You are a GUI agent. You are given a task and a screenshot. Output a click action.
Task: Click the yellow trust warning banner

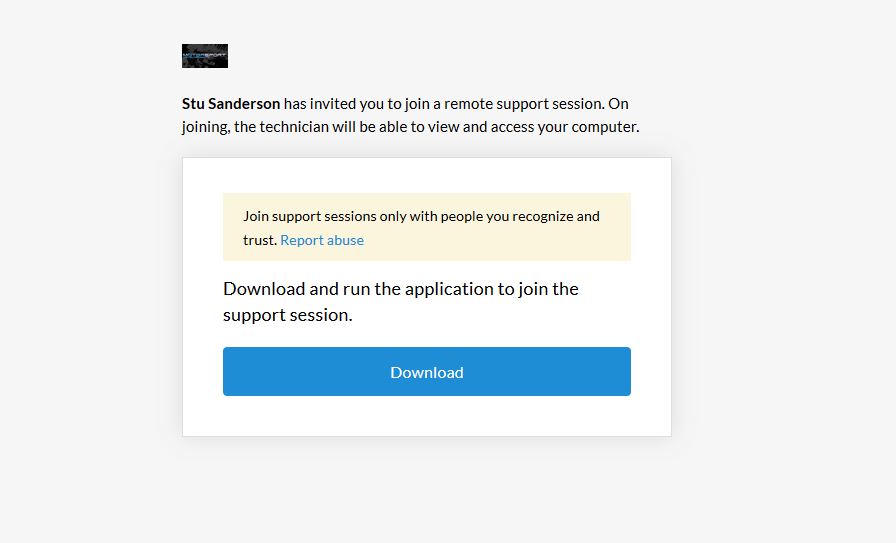(x=427, y=227)
